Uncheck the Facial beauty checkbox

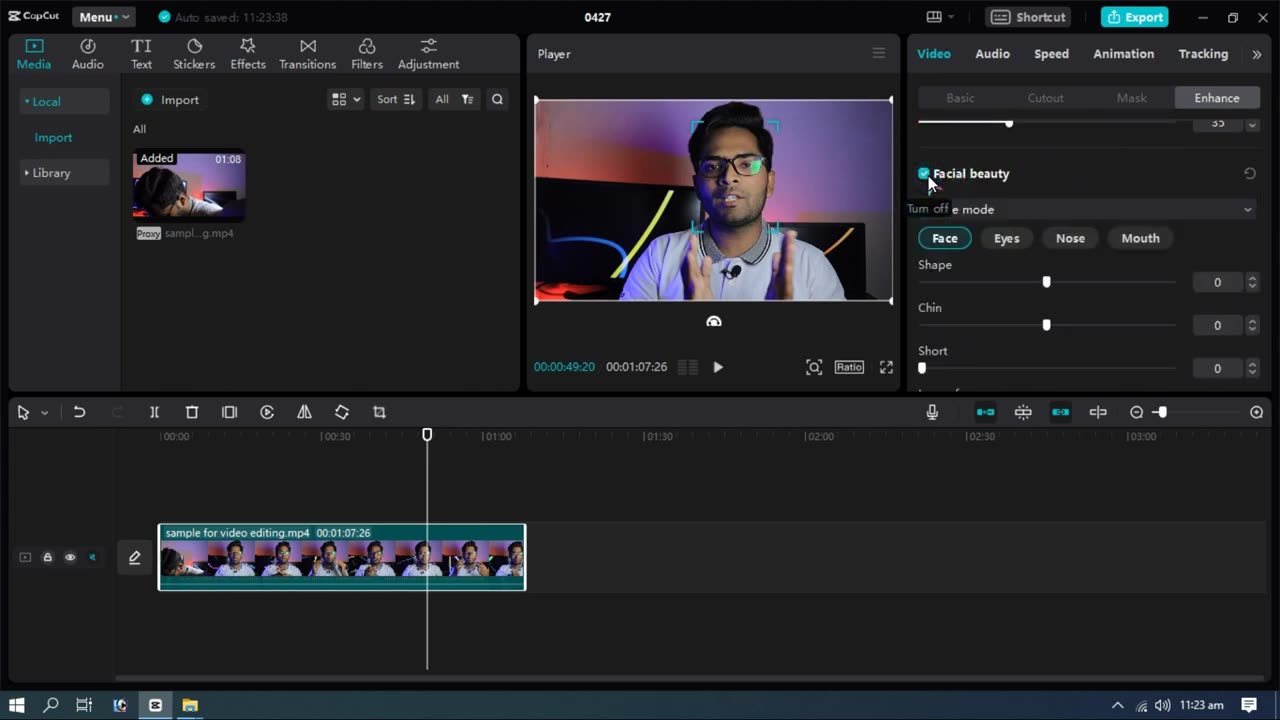click(x=924, y=173)
